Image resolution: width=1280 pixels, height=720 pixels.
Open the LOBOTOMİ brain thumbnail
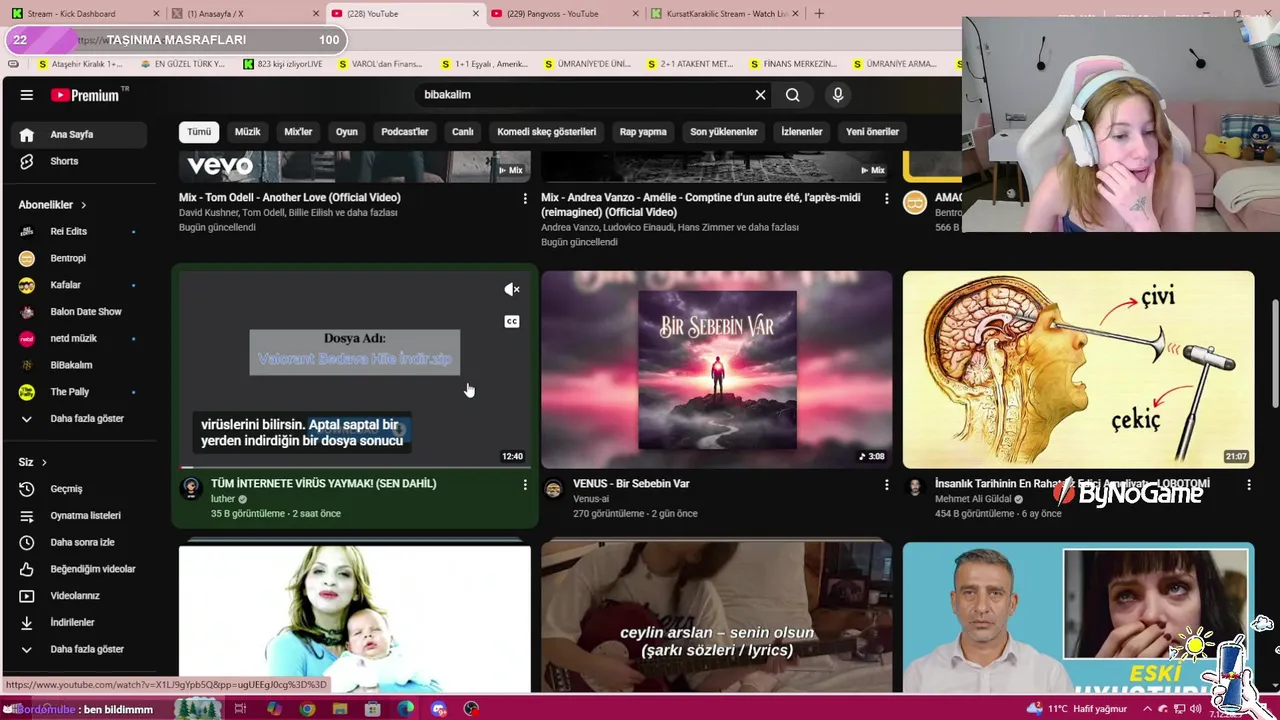[x=1078, y=369]
